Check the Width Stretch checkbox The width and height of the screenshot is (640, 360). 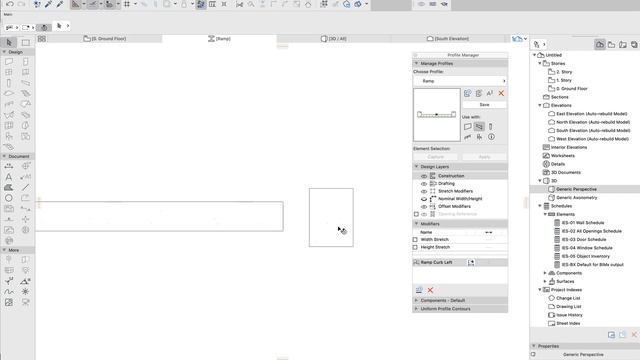coord(416,240)
